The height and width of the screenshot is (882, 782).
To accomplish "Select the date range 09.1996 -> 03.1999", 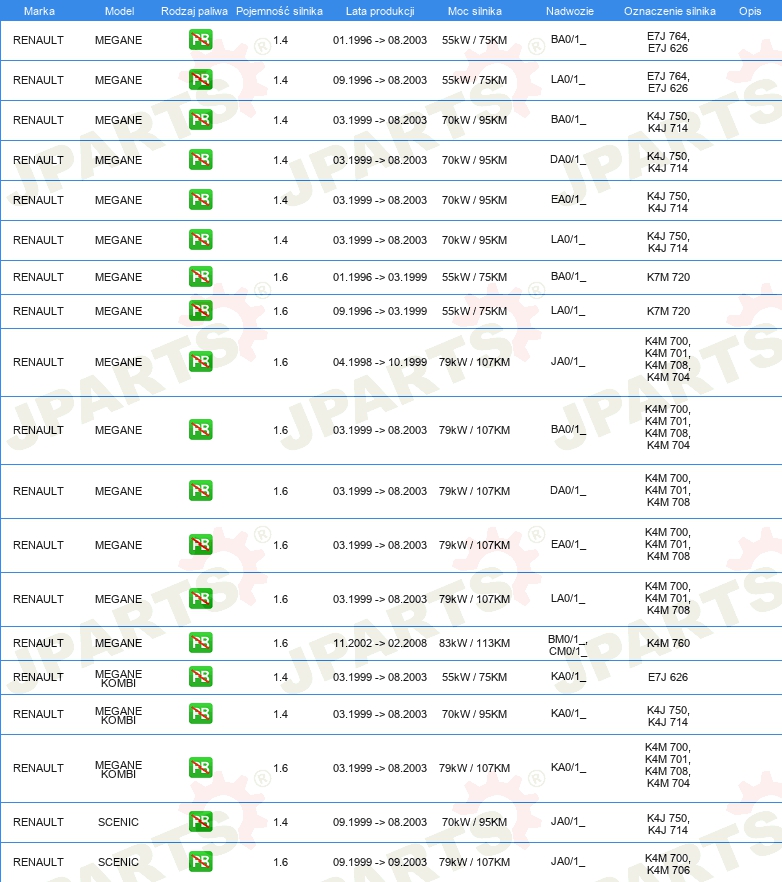I will click(380, 311).
